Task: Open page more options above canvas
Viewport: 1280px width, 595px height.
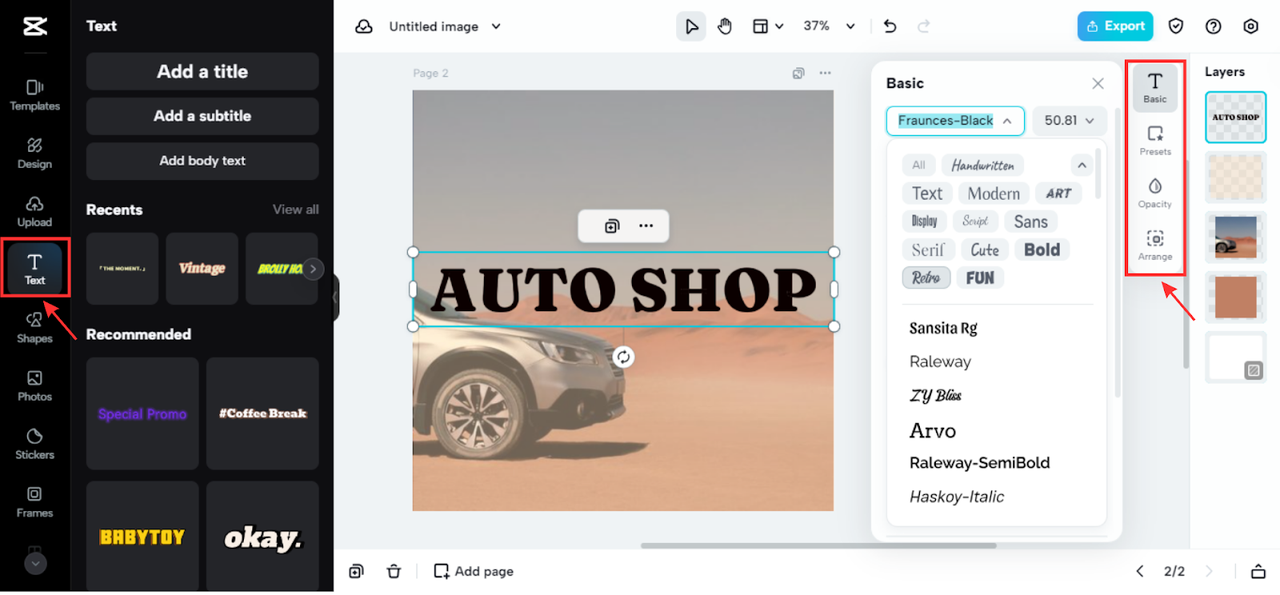Action: click(x=825, y=73)
